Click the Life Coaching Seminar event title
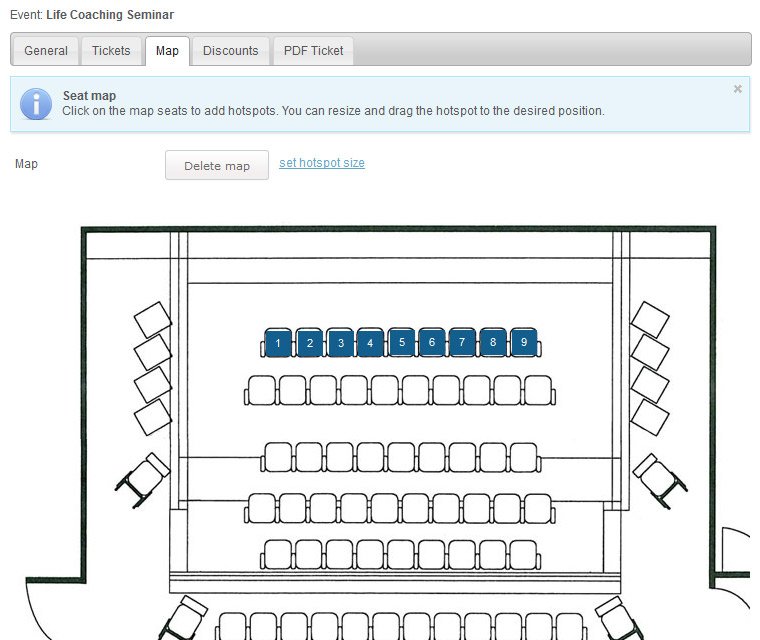The height and width of the screenshot is (640, 760). [110, 15]
